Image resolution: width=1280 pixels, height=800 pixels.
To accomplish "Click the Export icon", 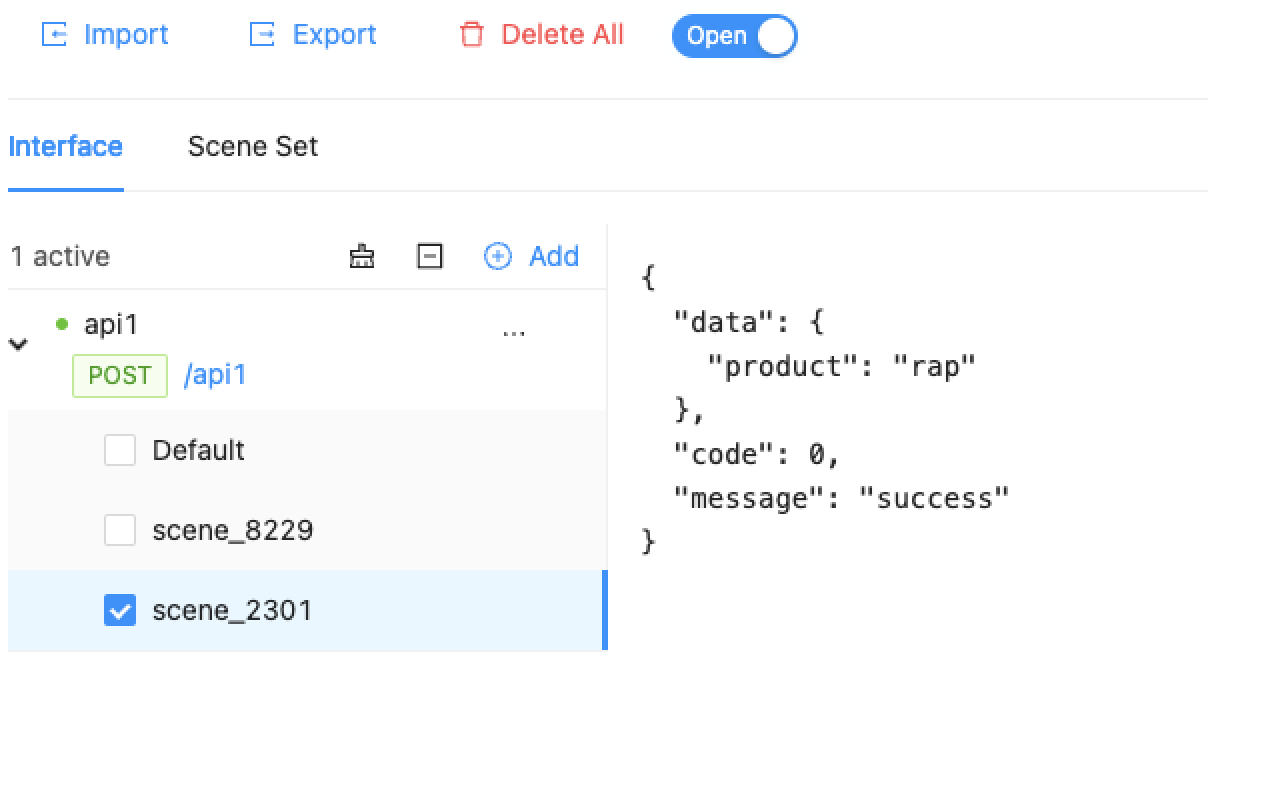I will pos(262,35).
